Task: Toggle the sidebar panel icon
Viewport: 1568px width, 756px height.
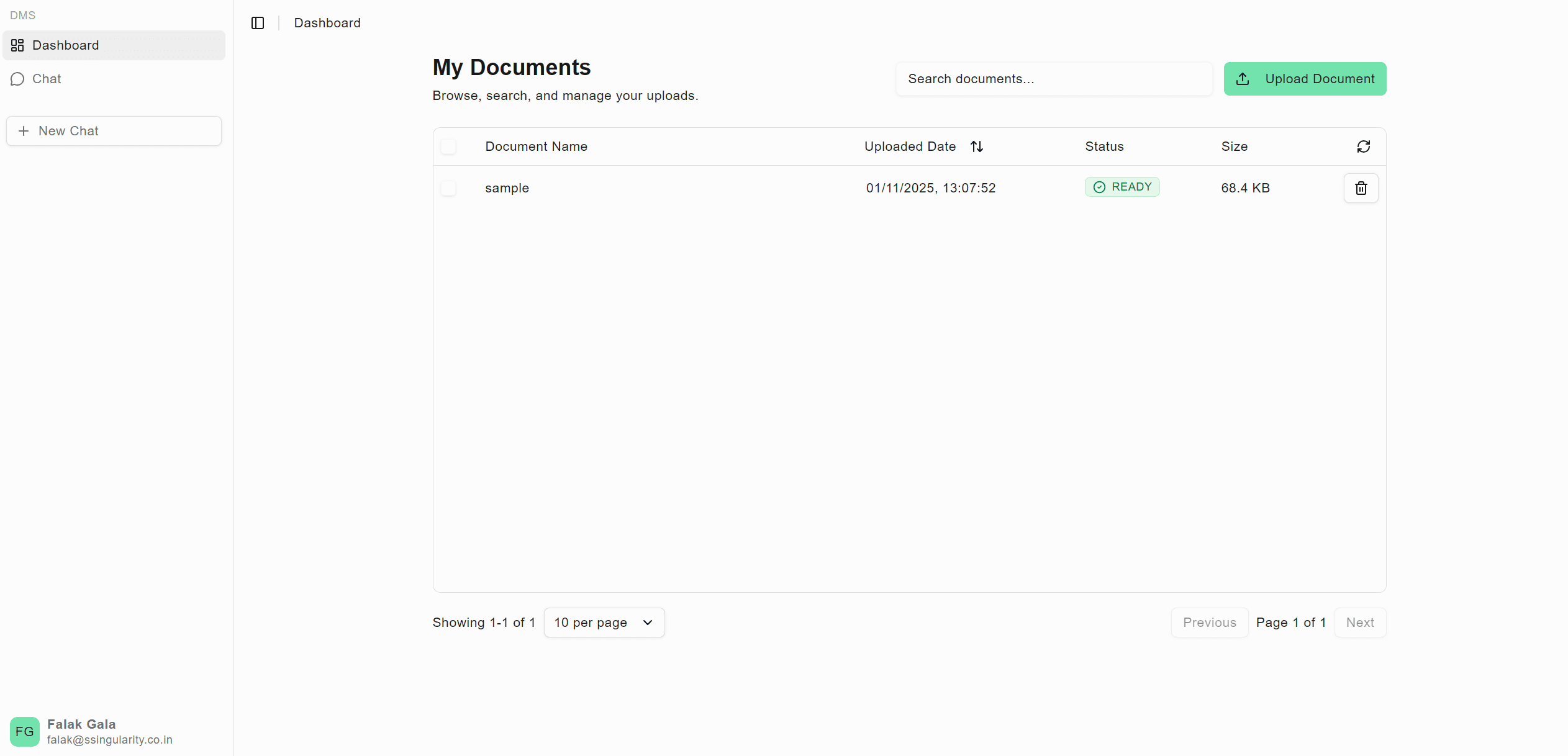Action: click(258, 23)
